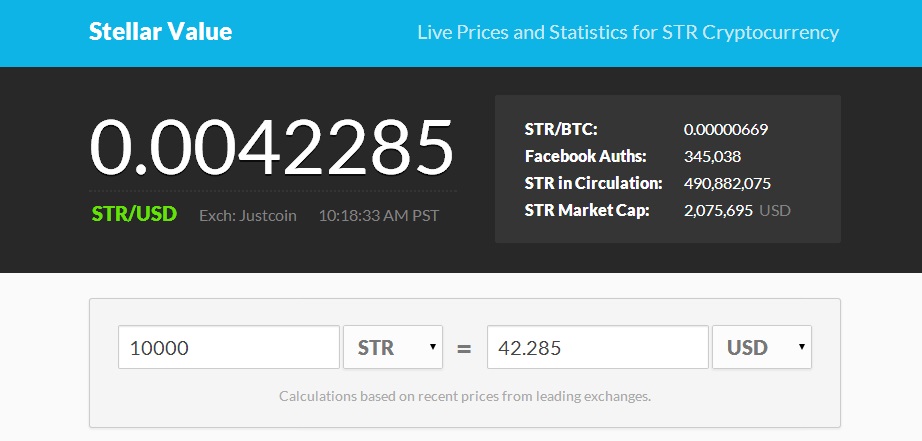Viewport: 922px width, 441px height.
Task: Focus the result field showing 42.285
Action: pyautogui.click(x=597, y=347)
